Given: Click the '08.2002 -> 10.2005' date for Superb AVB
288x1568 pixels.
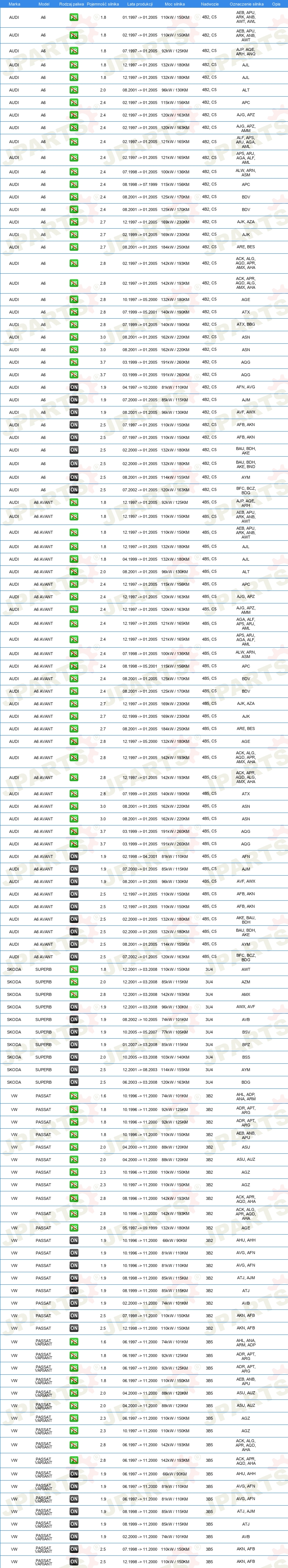Looking at the screenshot, I should pos(140,1020).
